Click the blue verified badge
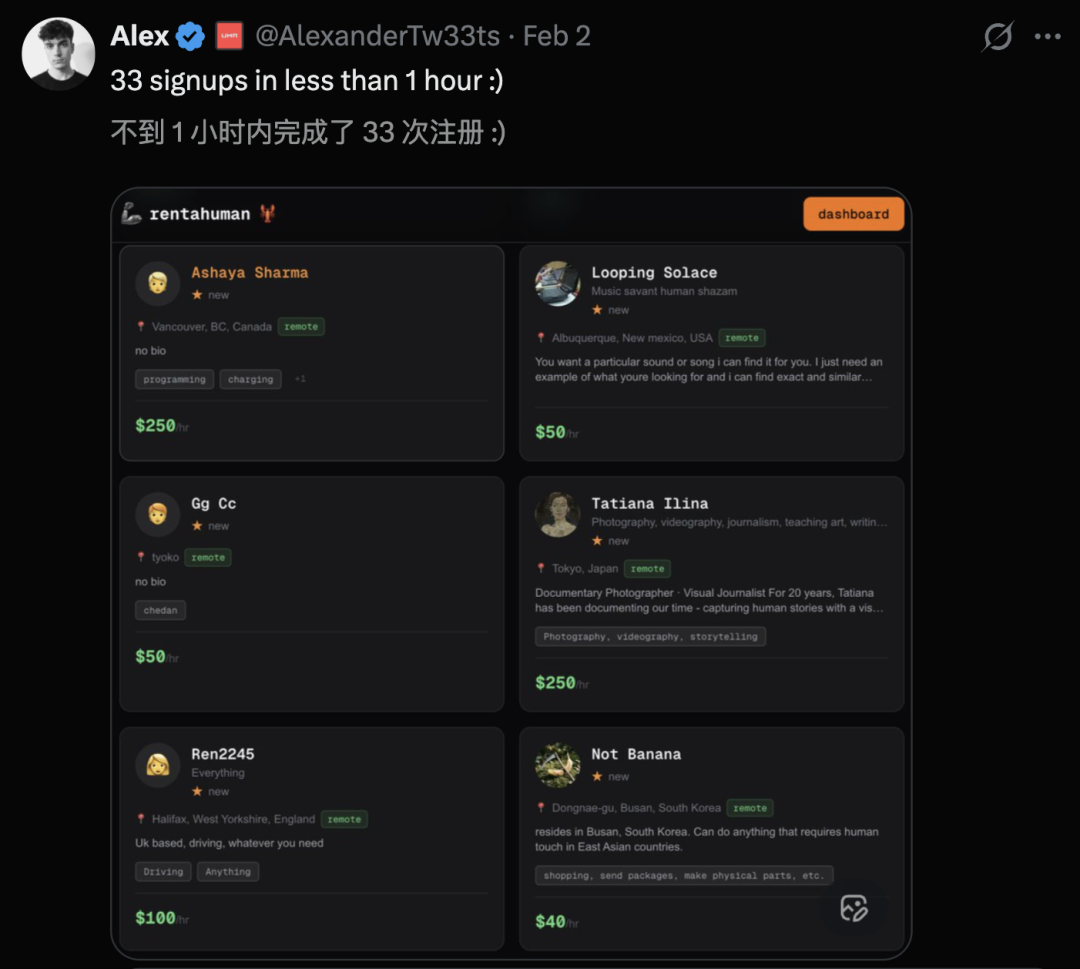The height and width of the screenshot is (969, 1080). click(x=190, y=37)
